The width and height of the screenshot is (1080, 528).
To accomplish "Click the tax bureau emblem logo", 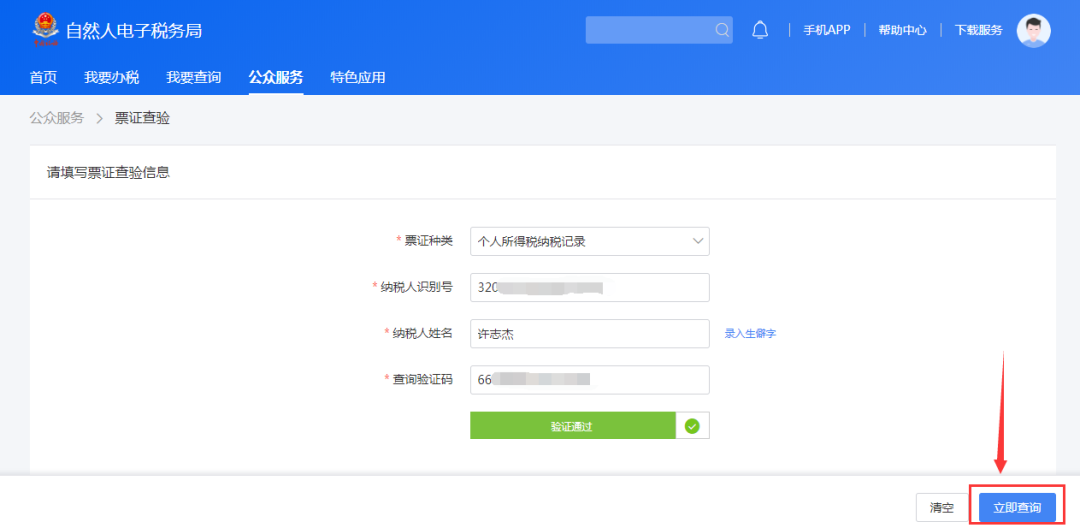I will tap(45, 30).
